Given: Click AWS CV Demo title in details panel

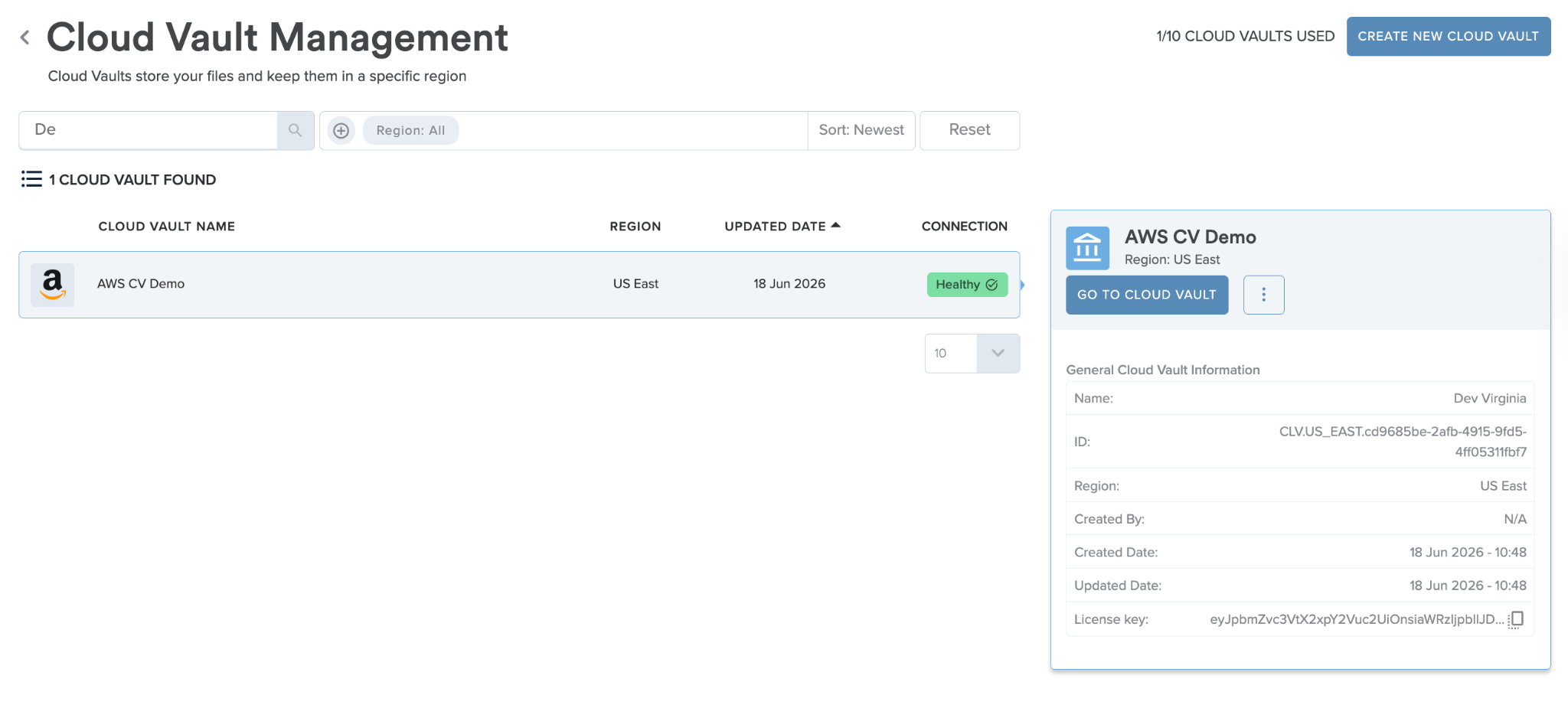Looking at the screenshot, I should click(1190, 237).
